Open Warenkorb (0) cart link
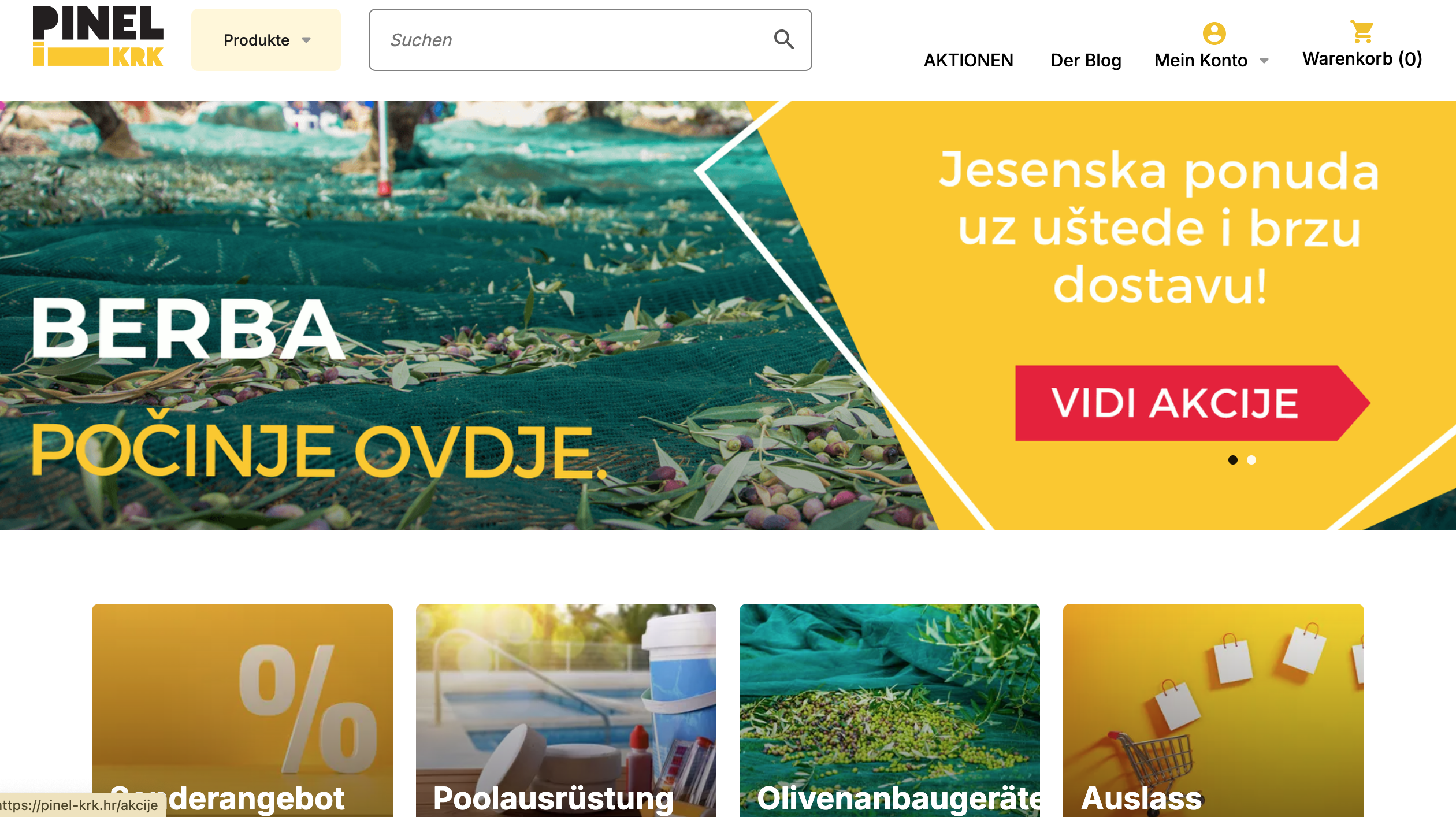This screenshot has height=817, width=1456. click(1362, 58)
